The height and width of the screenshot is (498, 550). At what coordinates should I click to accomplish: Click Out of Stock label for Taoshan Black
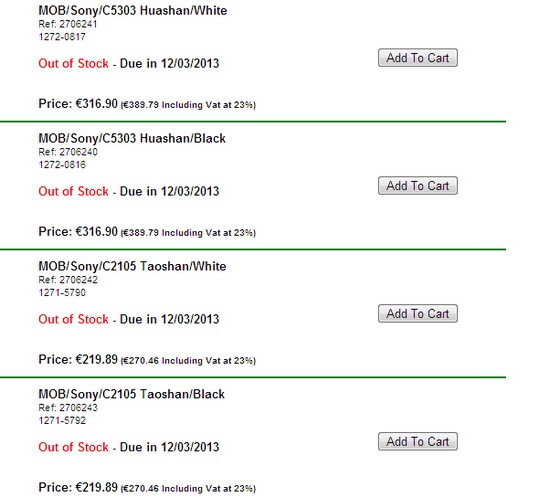73,447
